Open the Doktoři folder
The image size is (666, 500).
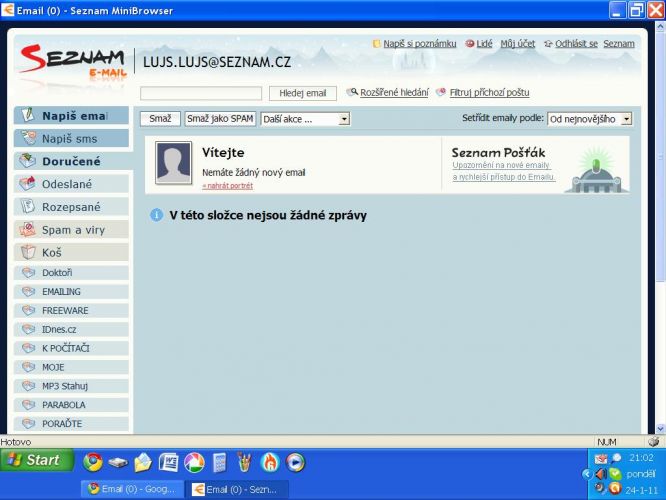tap(71, 273)
